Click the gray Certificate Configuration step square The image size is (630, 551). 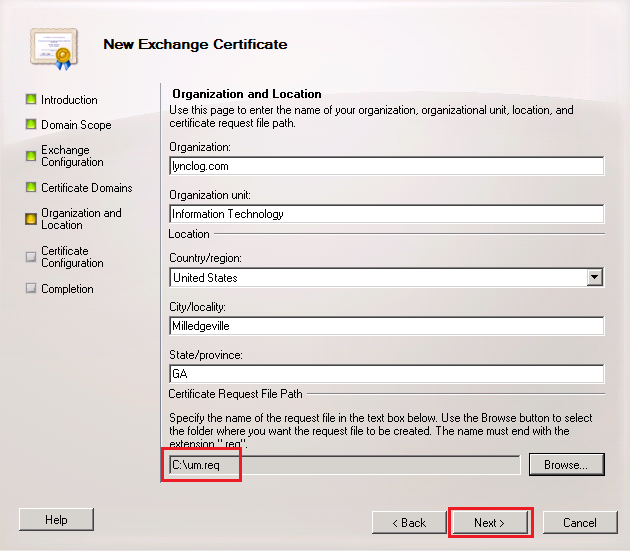(x=31, y=257)
